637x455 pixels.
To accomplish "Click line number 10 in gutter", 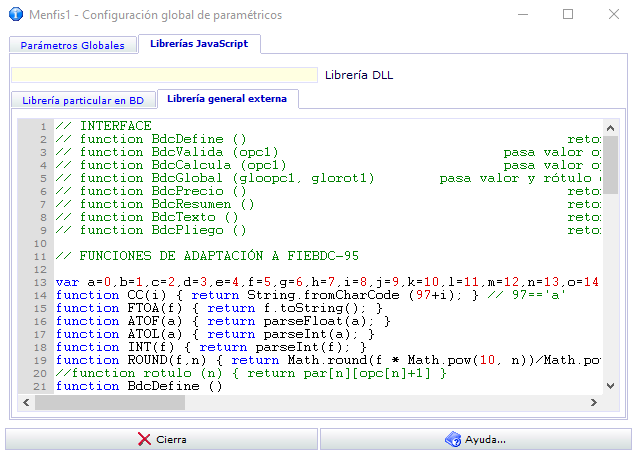I will tap(40, 244).
